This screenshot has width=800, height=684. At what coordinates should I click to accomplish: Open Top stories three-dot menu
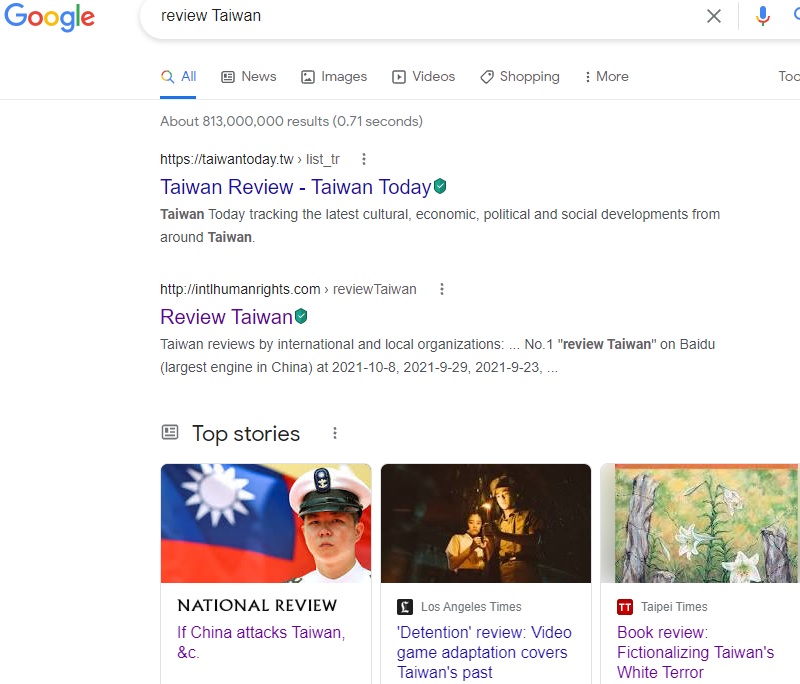tap(335, 433)
